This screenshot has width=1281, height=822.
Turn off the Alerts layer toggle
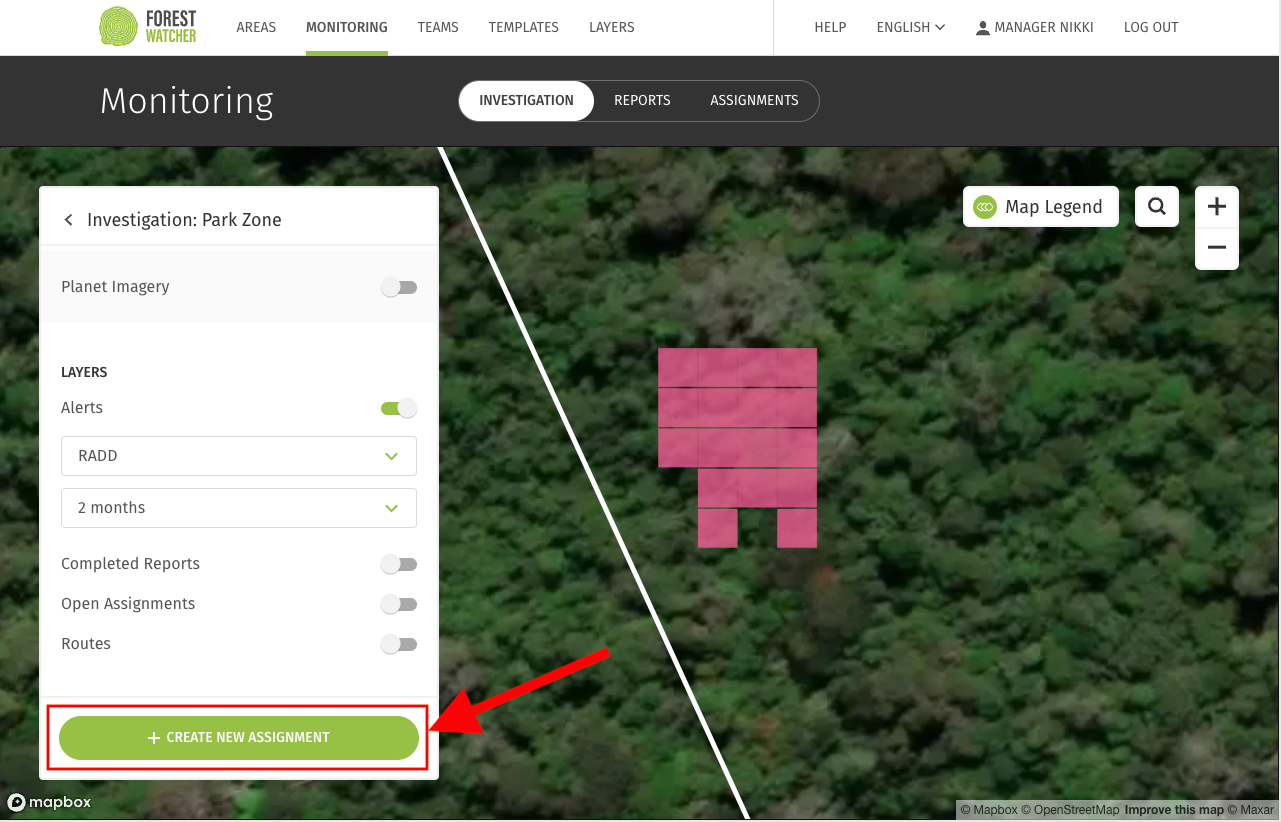[x=398, y=408]
